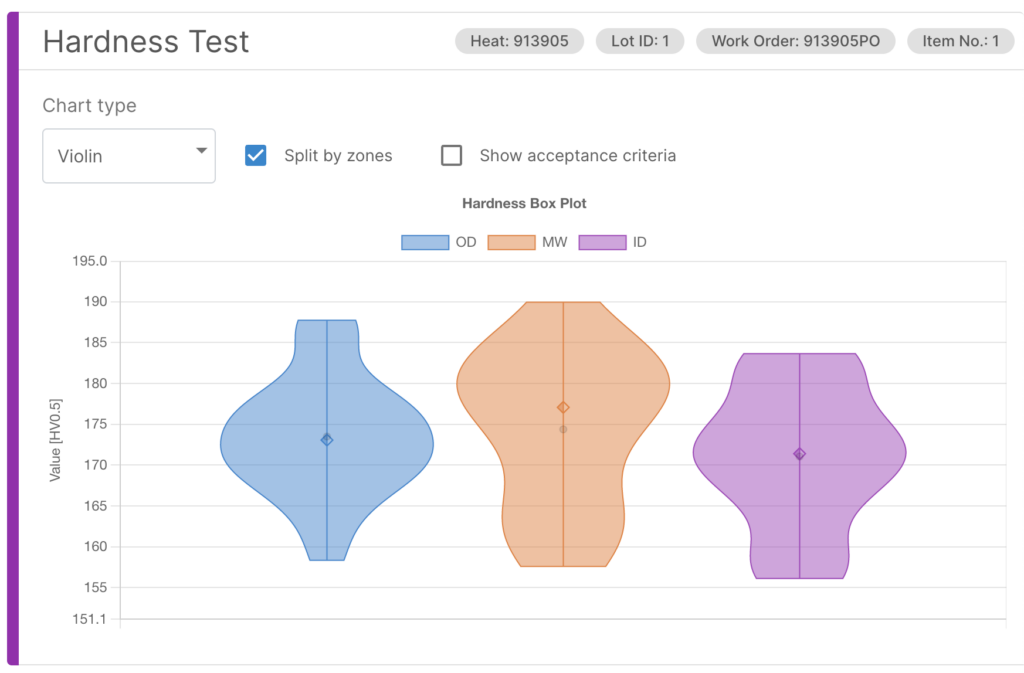The image size is (1024, 673).
Task: Click the Hardness Test heading
Action: tap(146, 42)
